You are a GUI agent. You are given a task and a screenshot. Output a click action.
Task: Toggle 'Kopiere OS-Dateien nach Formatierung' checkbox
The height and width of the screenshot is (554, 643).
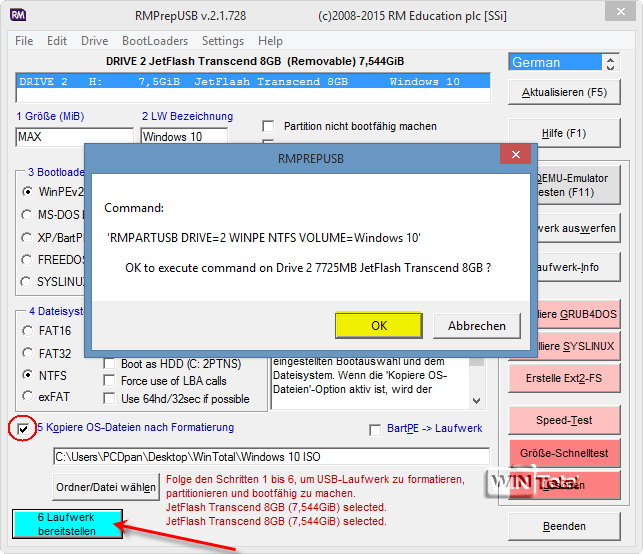click(23, 429)
